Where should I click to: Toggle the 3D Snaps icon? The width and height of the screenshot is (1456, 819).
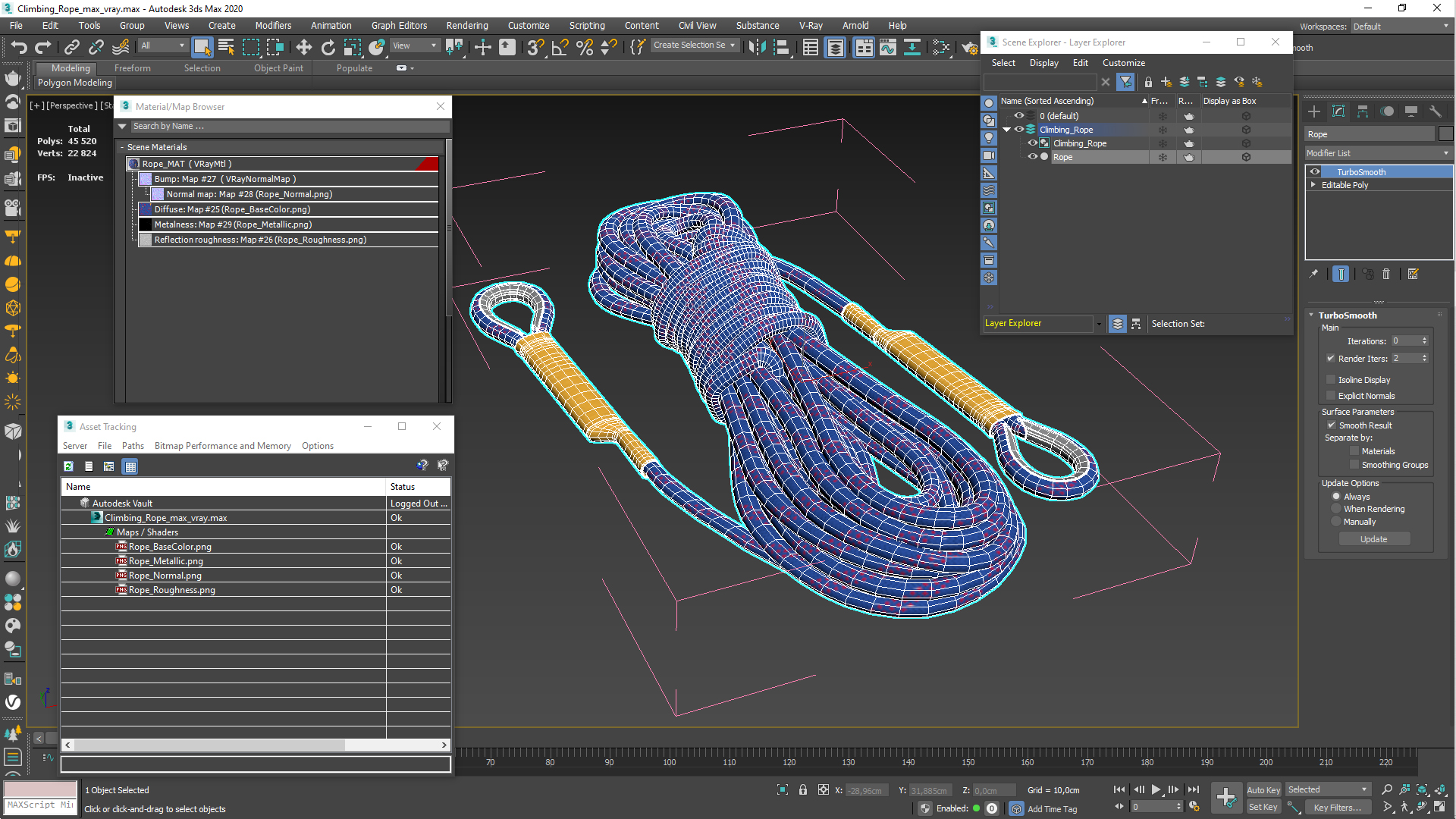click(x=535, y=47)
